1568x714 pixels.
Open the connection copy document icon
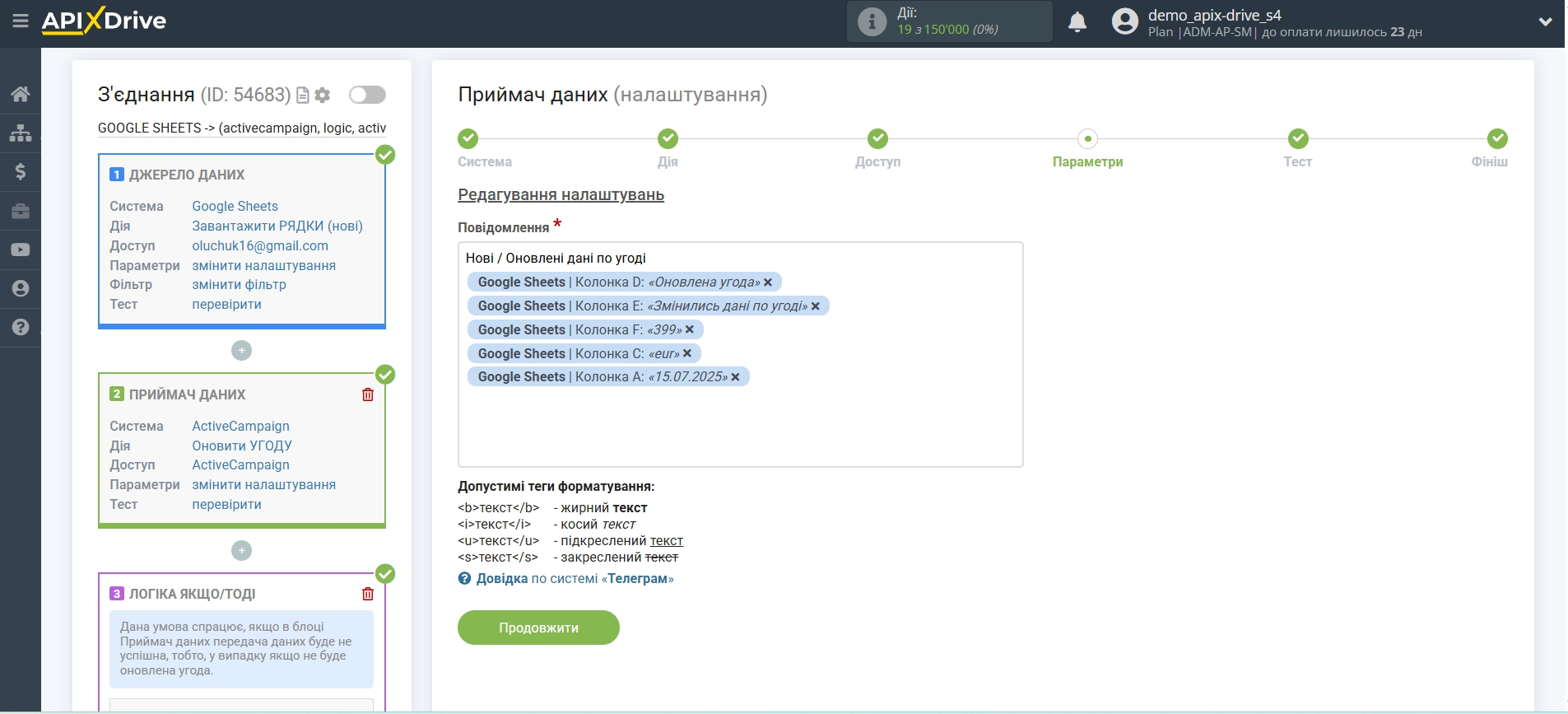[303, 96]
